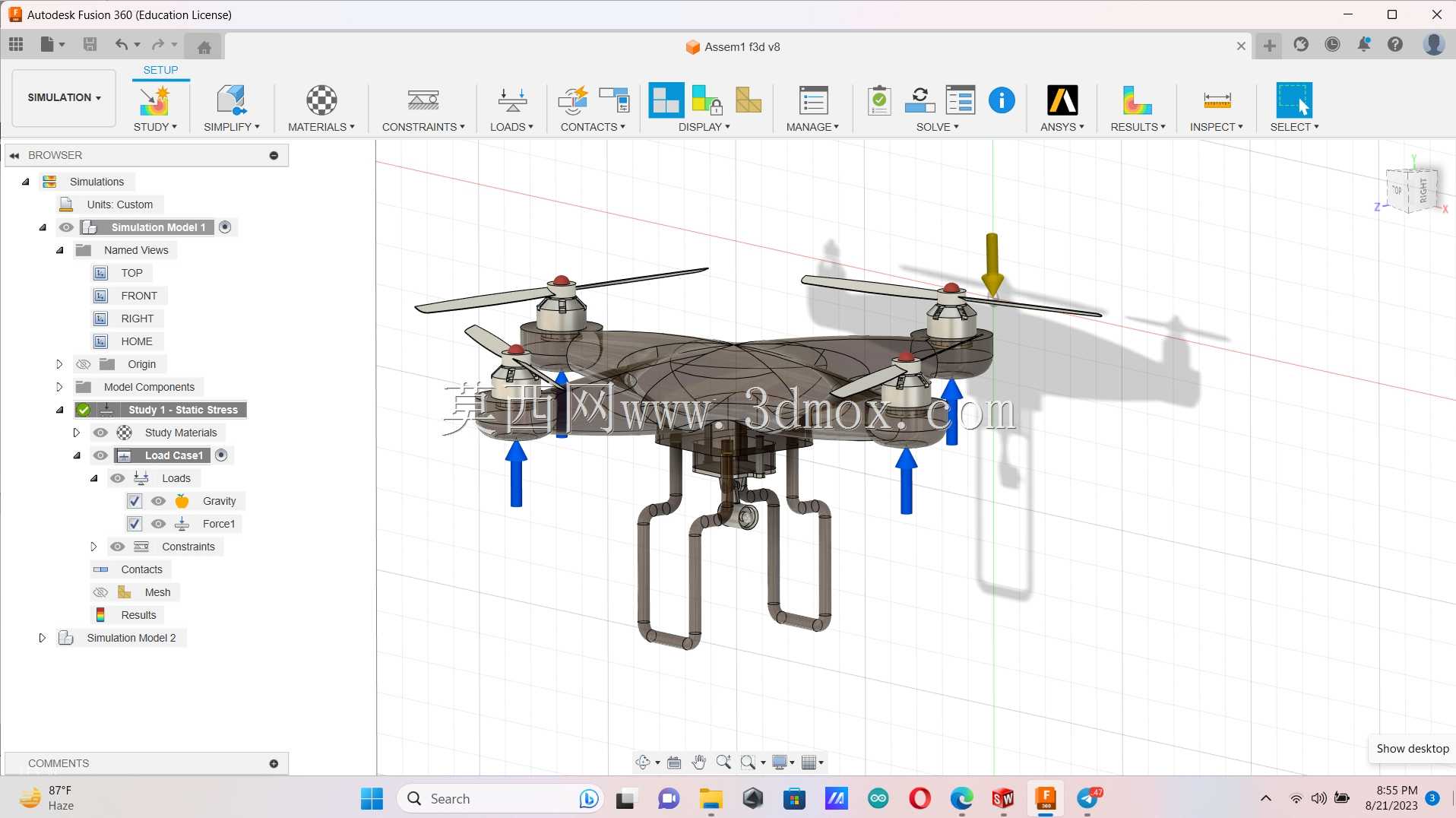
Task: Select the Measure ruler icon
Action: pos(1217,100)
